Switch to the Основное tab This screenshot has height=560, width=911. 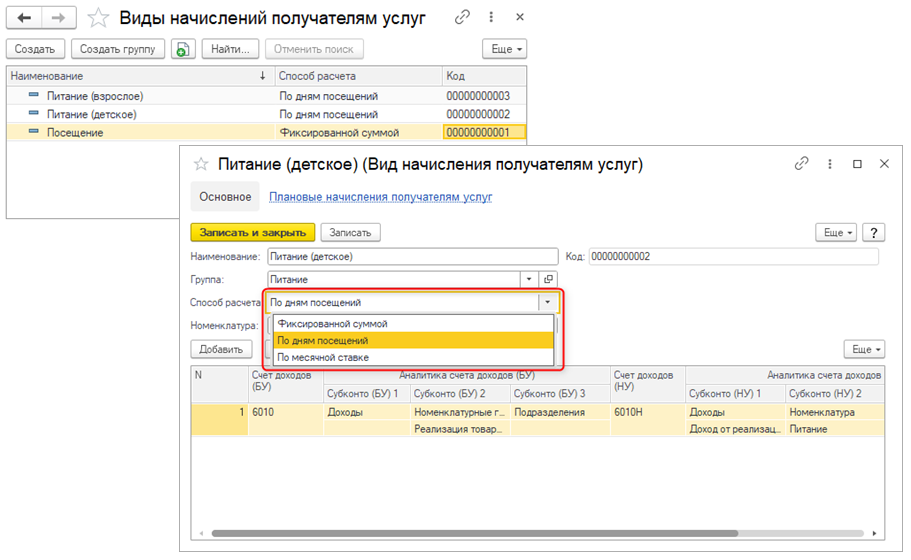click(x=225, y=197)
